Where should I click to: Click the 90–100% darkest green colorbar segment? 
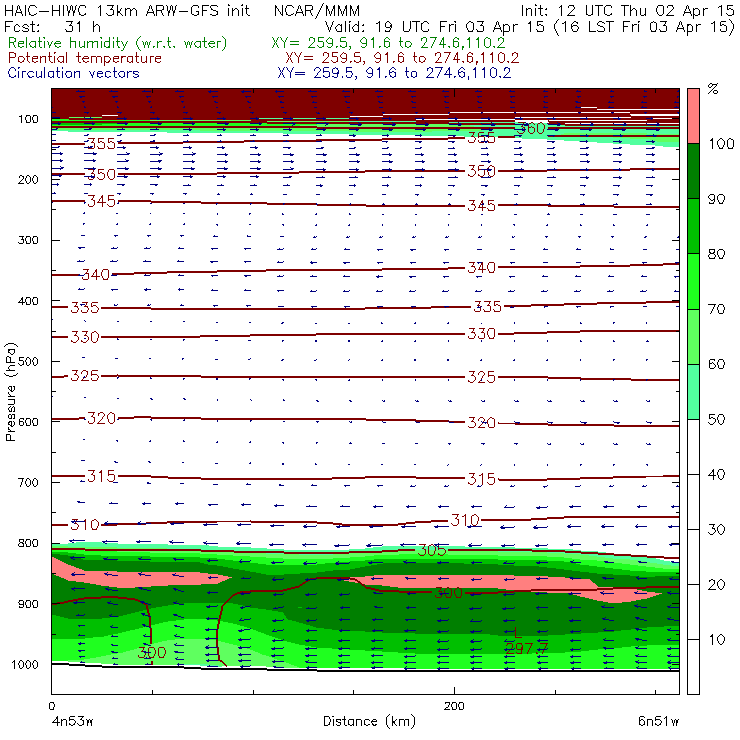point(693,171)
